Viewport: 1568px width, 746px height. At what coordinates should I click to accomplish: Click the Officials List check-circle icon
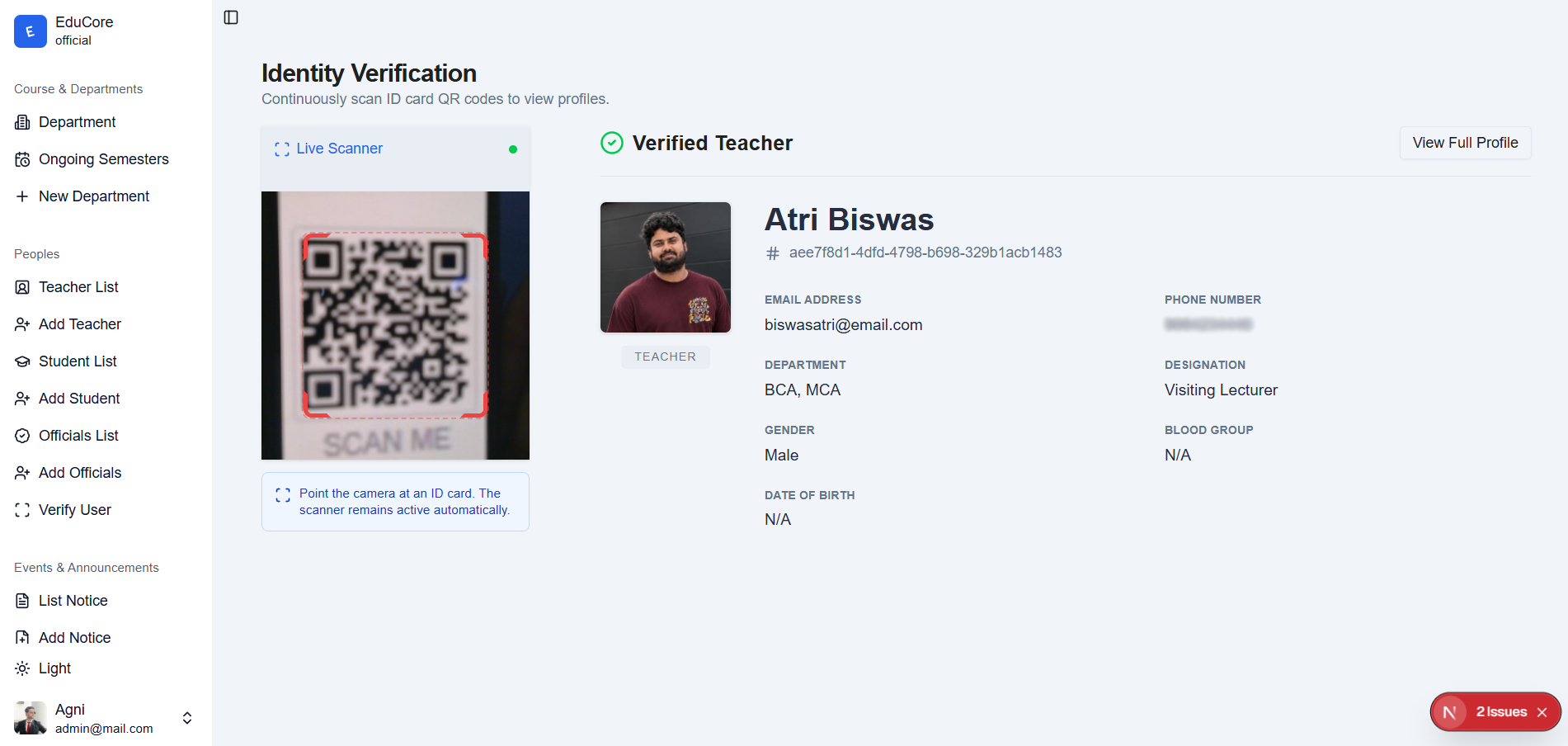[22, 436]
